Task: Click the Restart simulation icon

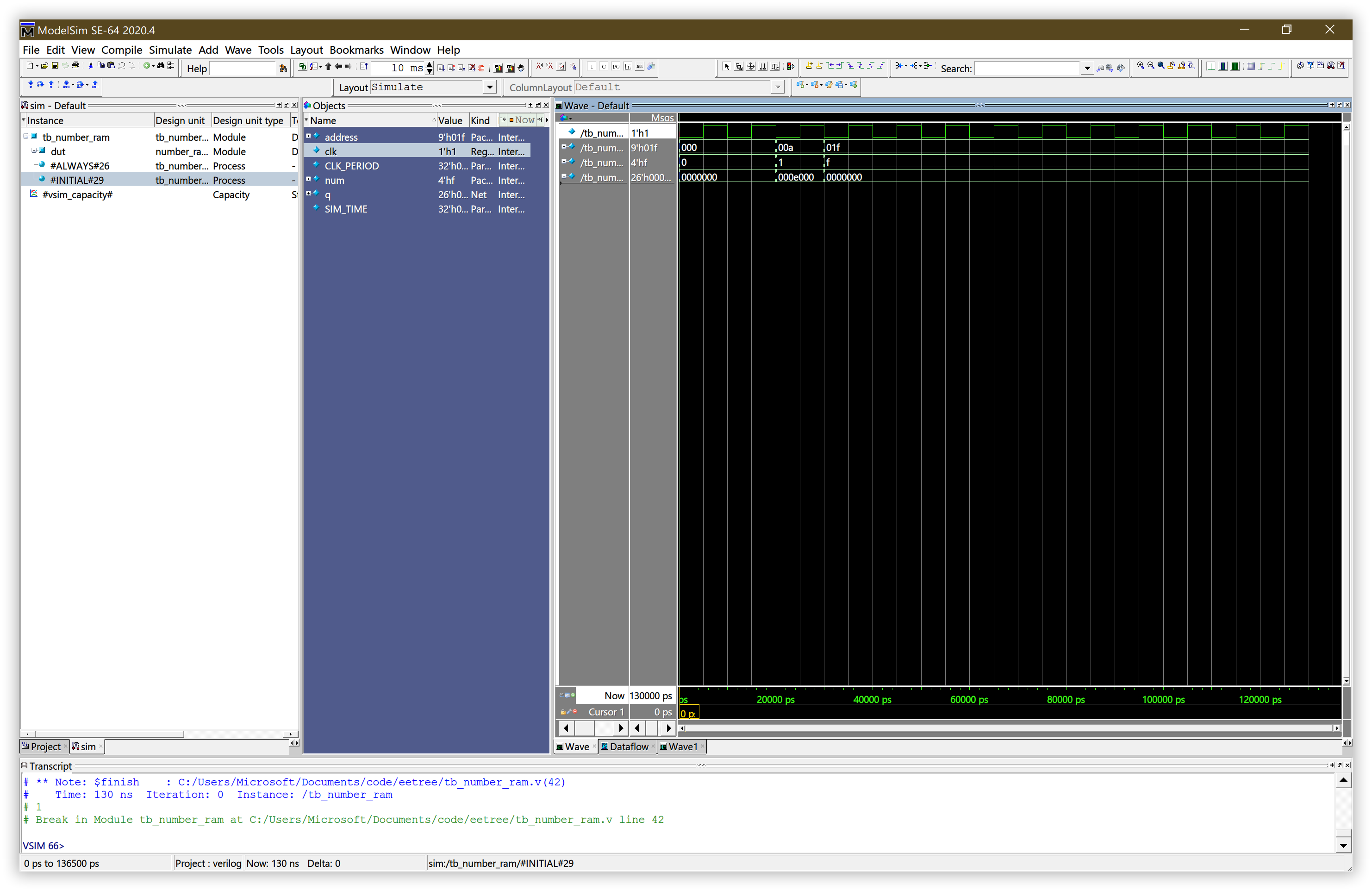Action: click(364, 67)
